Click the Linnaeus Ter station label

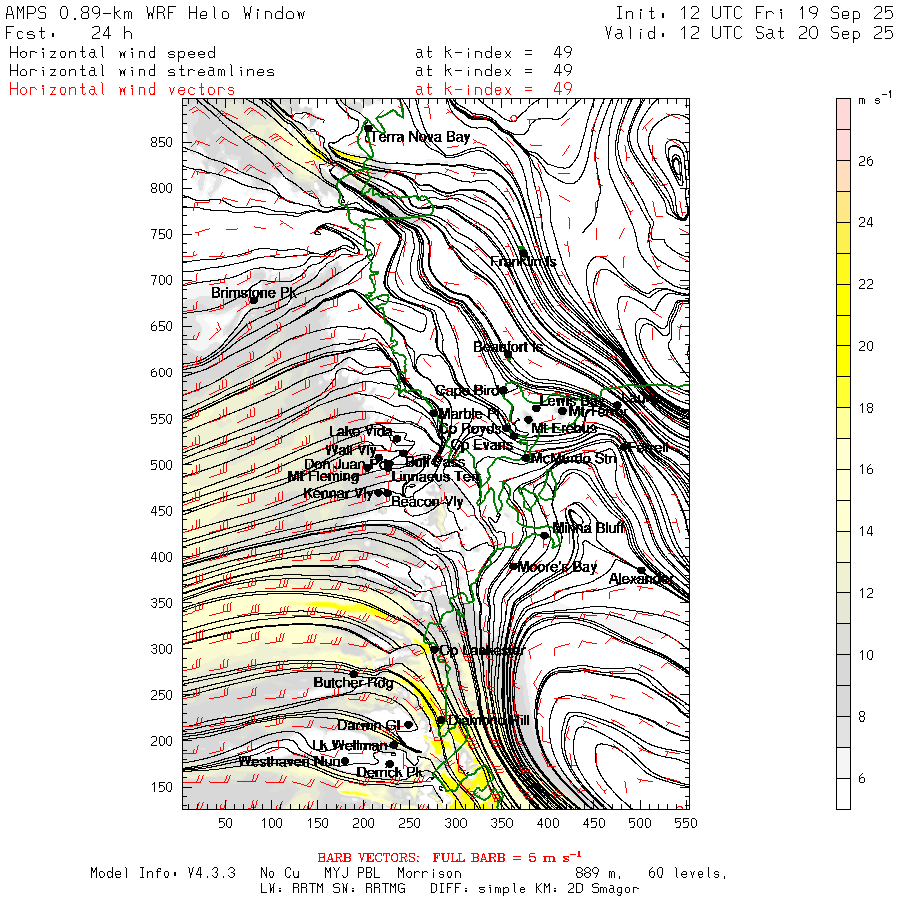pos(435,476)
